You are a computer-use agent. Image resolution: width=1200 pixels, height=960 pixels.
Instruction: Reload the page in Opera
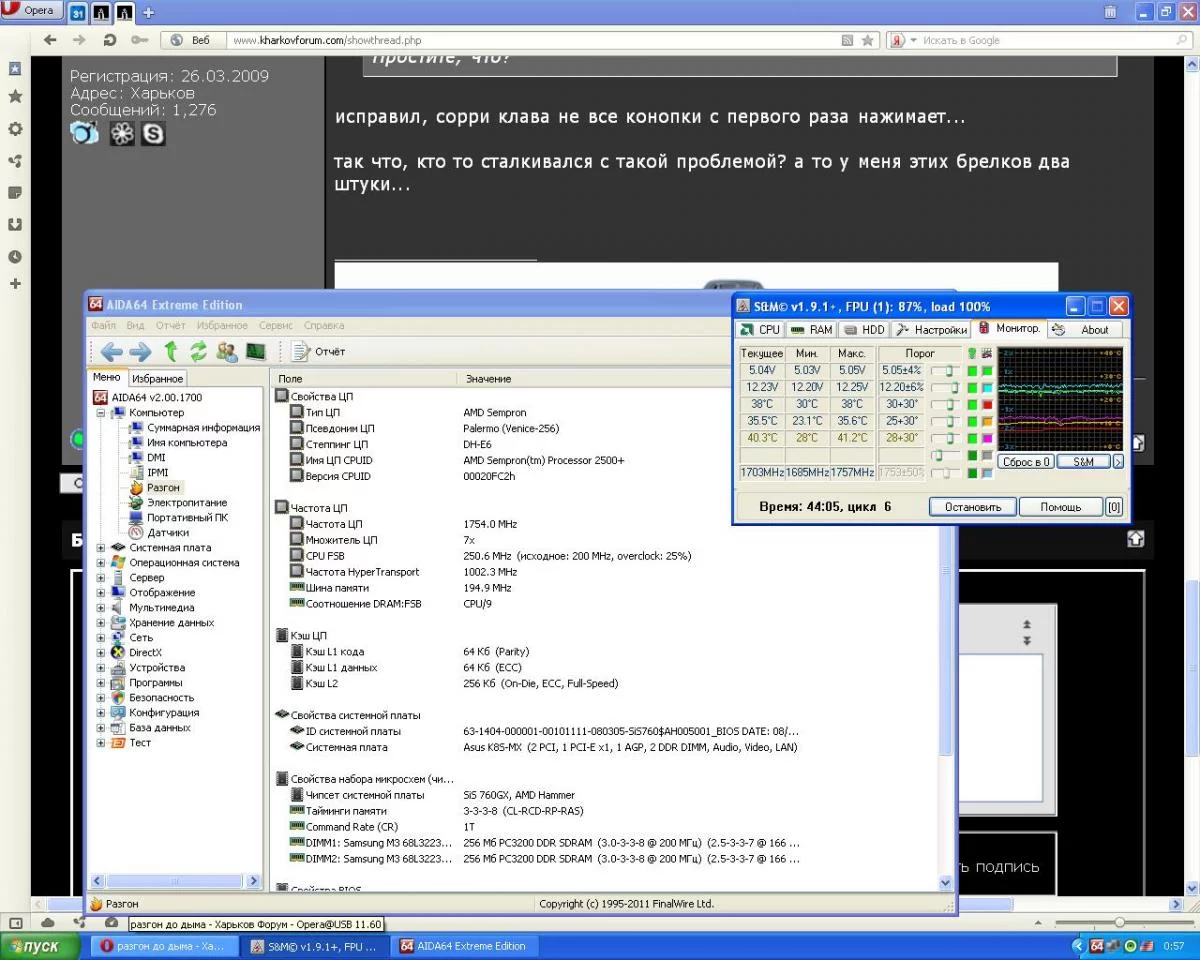(x=109, y=40)
